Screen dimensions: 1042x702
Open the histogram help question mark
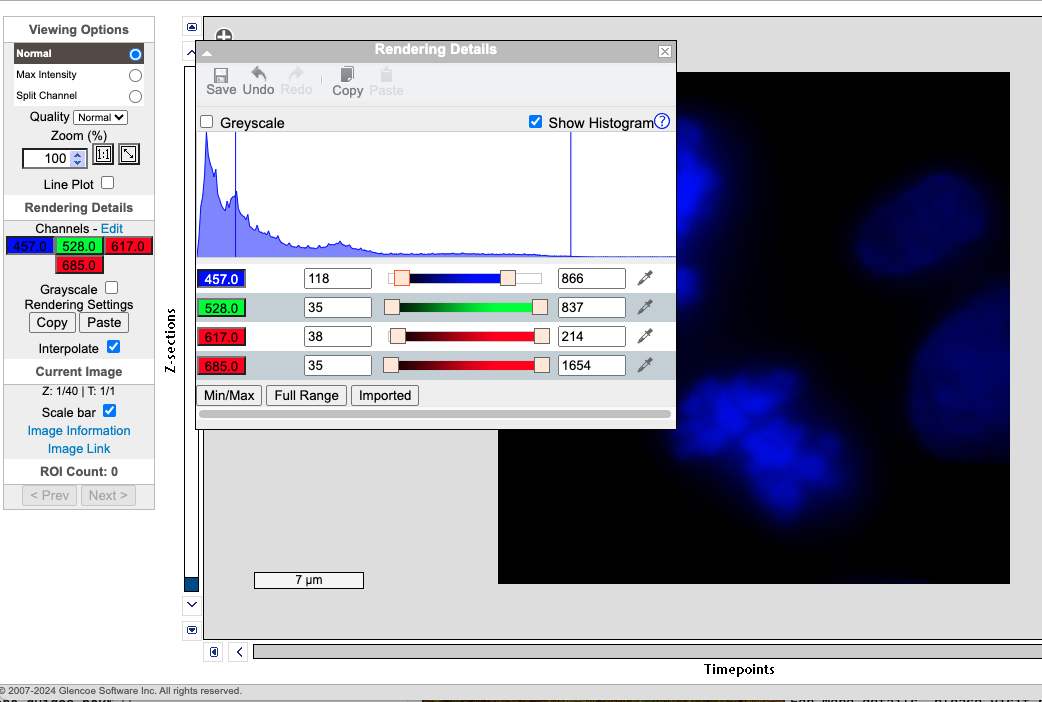coord(662,121)
